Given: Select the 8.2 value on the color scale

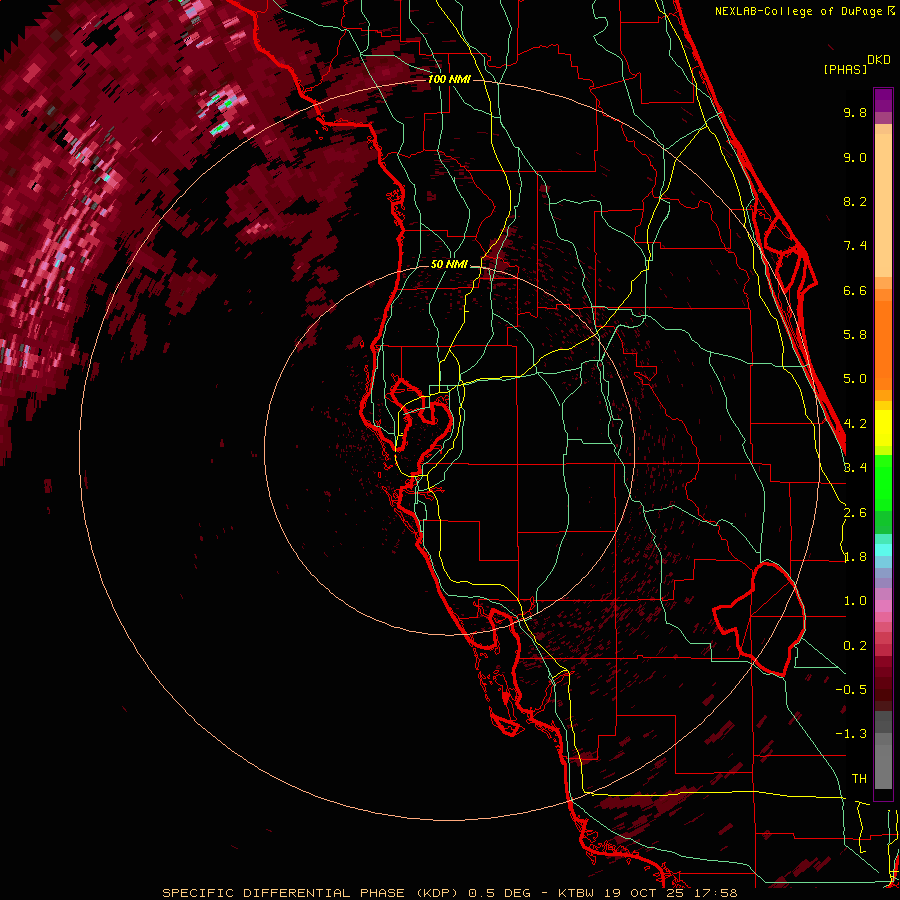Looking at the screenshot, I should (x=855, y=201).
